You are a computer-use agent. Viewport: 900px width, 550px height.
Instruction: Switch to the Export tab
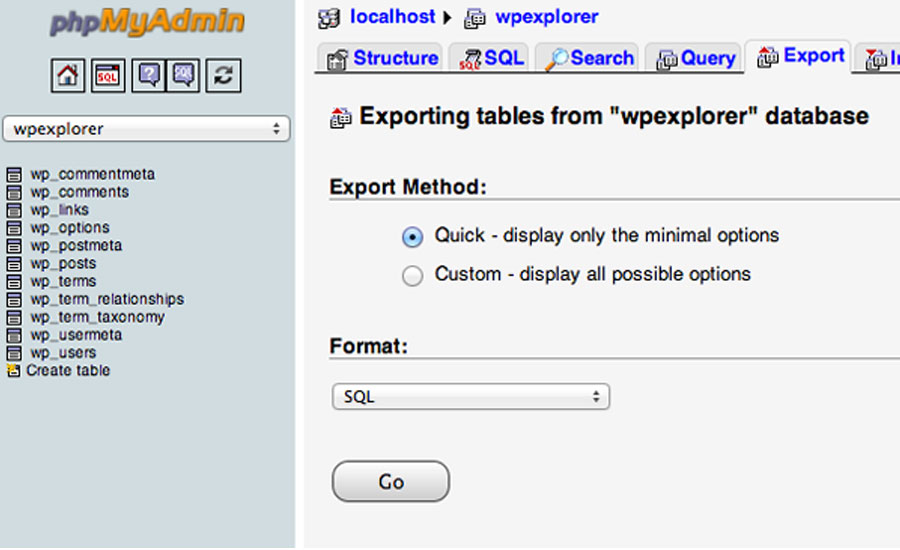tap(798, 56)
